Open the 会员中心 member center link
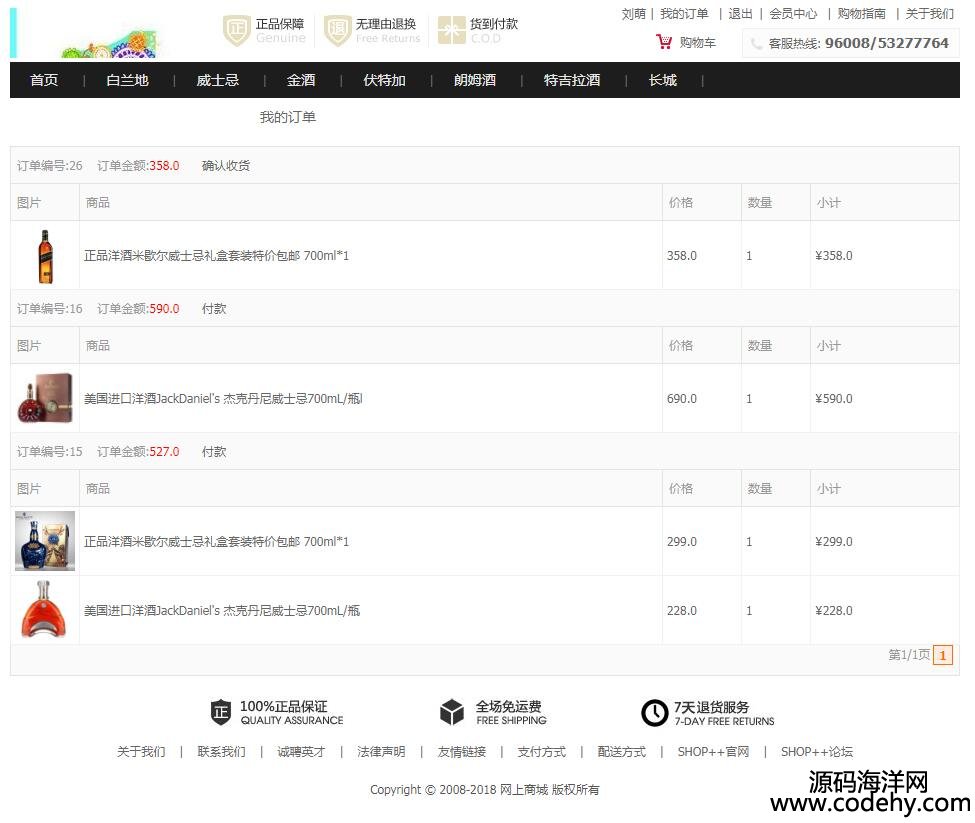The width and height of the screenshot is (975, 823). pos(793,14)
